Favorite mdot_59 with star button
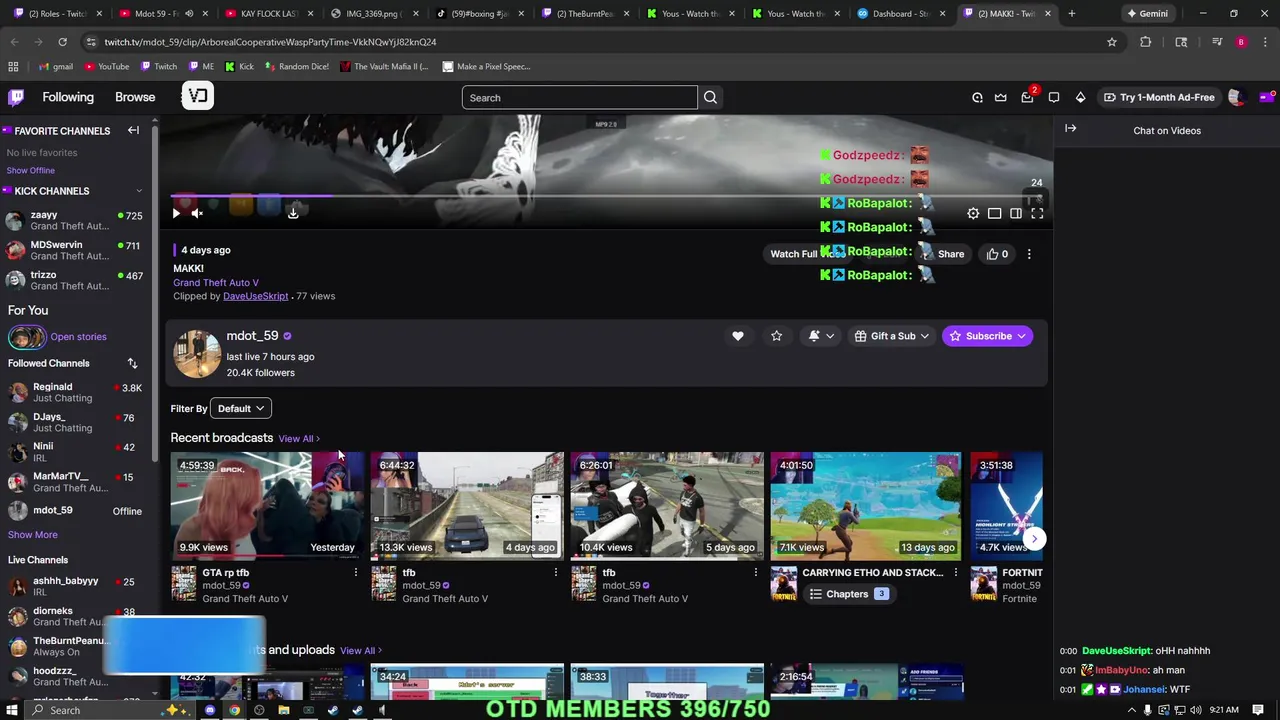Image resolution: width=1280 pixels, height=720 pixels. pos(776,336)
